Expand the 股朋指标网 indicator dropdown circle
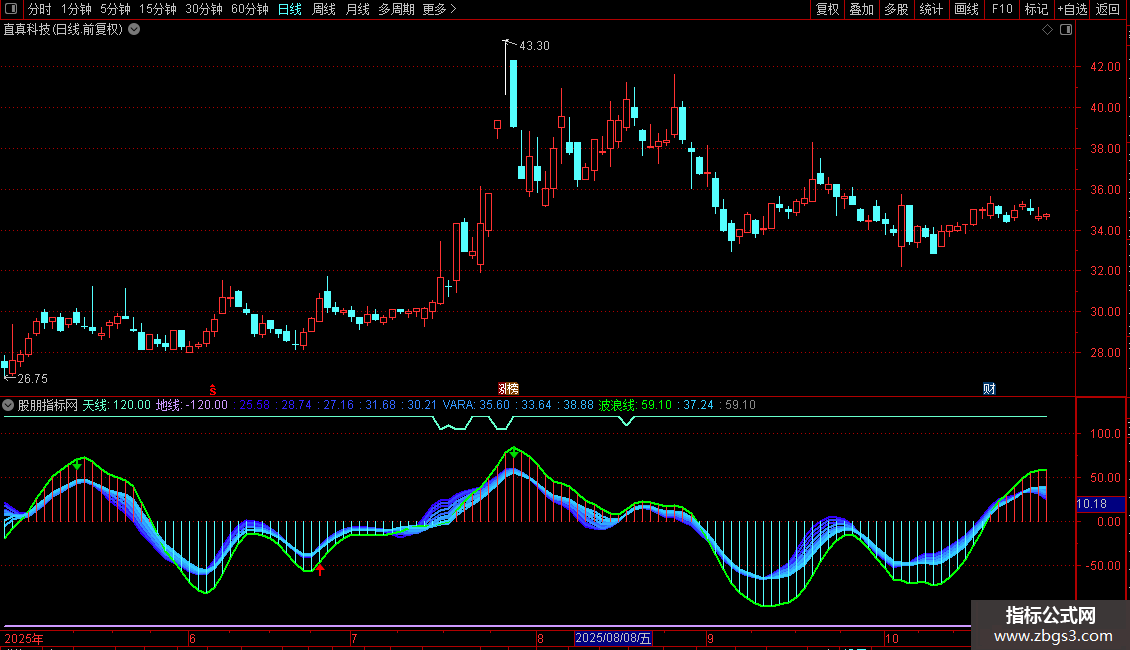The height and width of the screenshot is (650, 1130). [8, 405]
